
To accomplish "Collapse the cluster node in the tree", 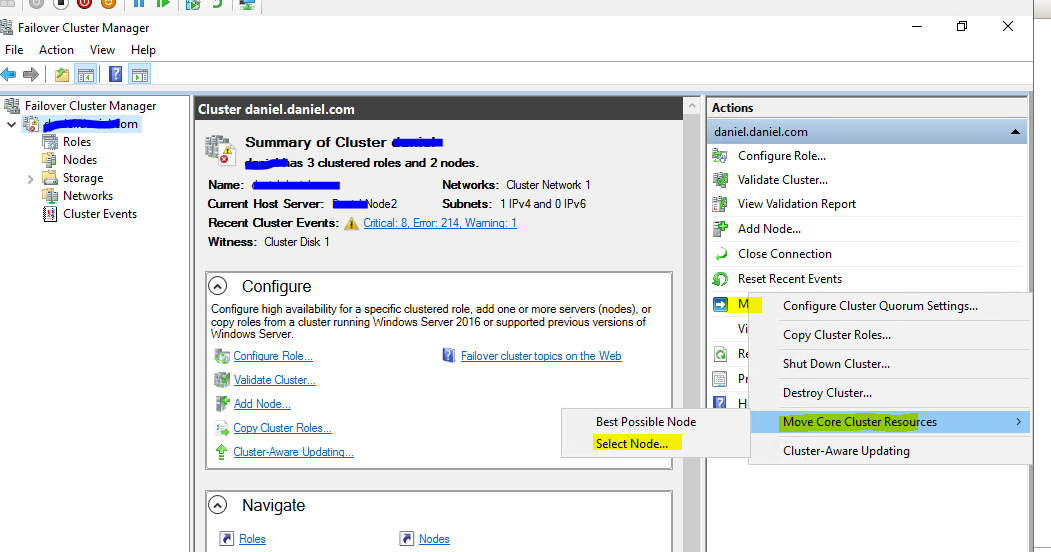I will [11, 125].
